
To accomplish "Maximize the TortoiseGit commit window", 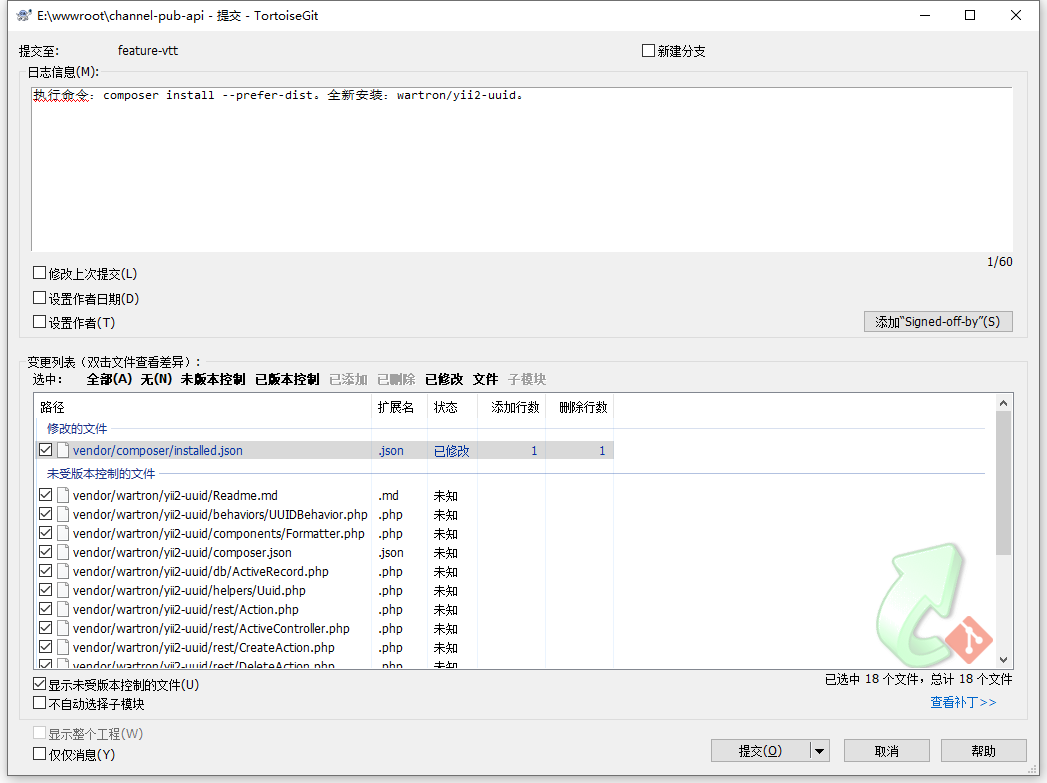I will 970,15.
